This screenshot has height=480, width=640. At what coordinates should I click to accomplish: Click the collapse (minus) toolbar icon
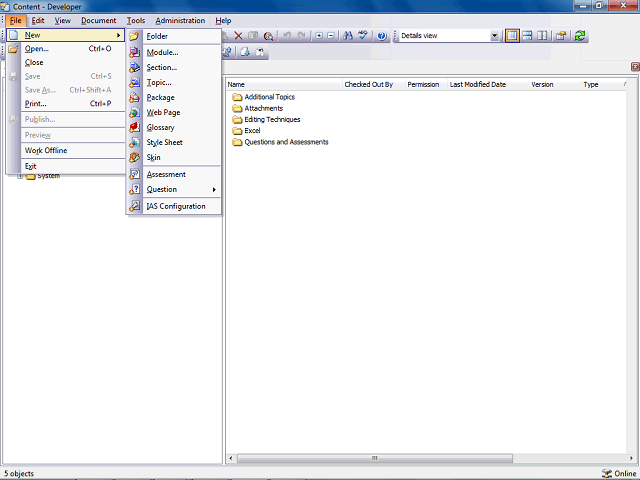[x=331, y=36]
